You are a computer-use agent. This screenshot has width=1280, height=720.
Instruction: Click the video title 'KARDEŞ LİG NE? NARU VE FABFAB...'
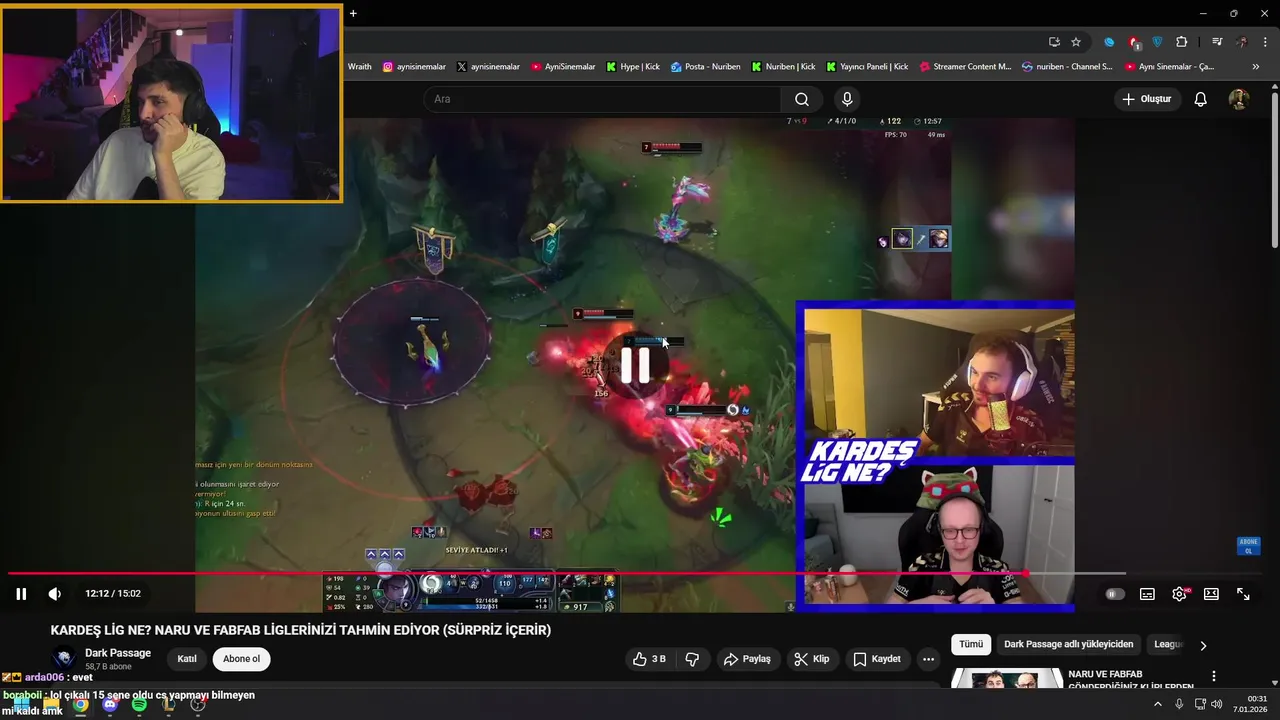tap(301, 630)
